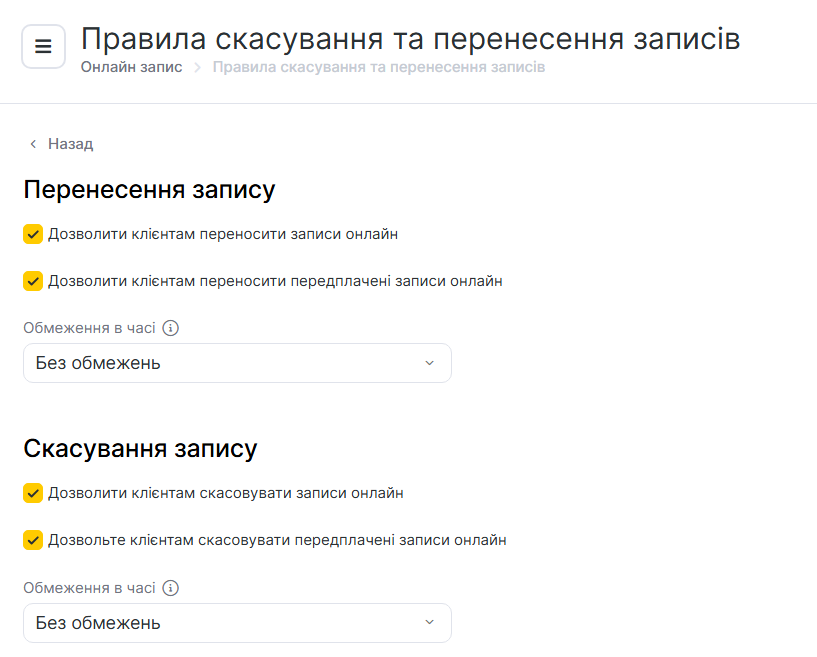The image size is (817, 657).
Task: Click current breadcrumb Правила скасування та перенесення
Action: click(379, 68)
